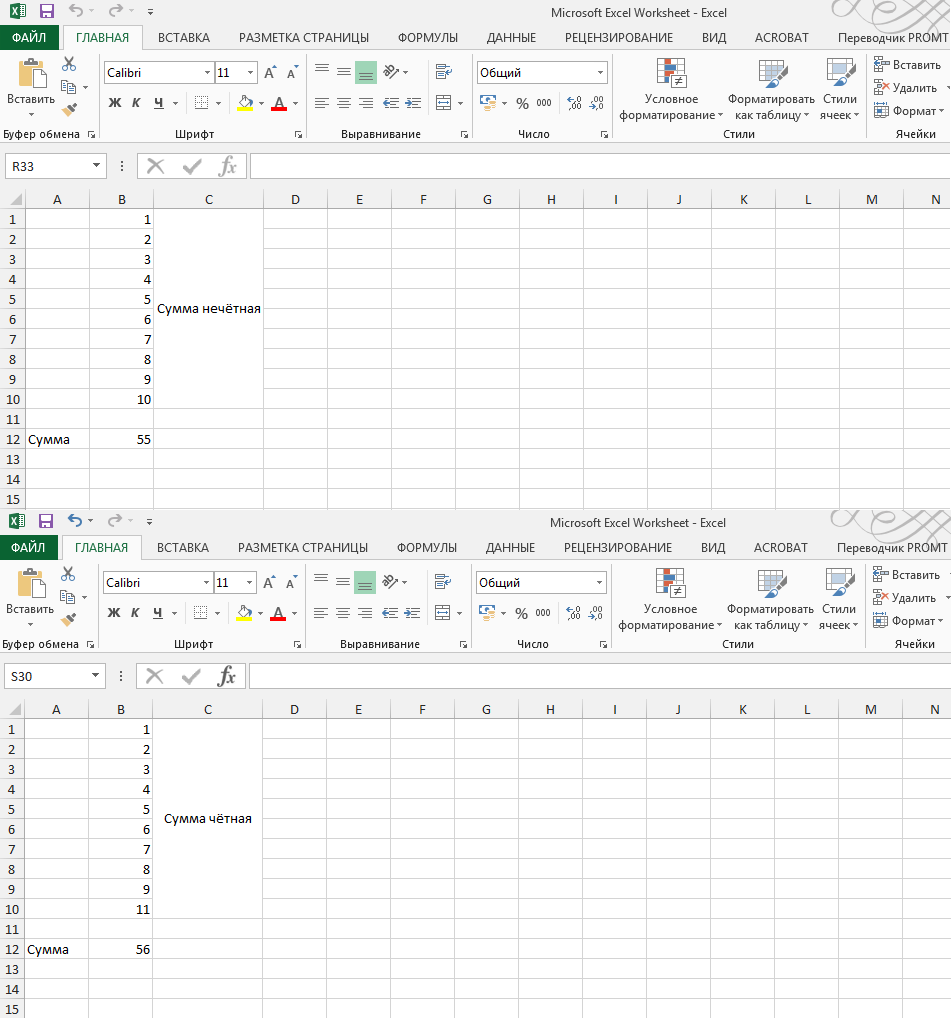Increase font size in the R33 name-box window
Viewport: 952px width, 1018px height.
tap(270, 72)
